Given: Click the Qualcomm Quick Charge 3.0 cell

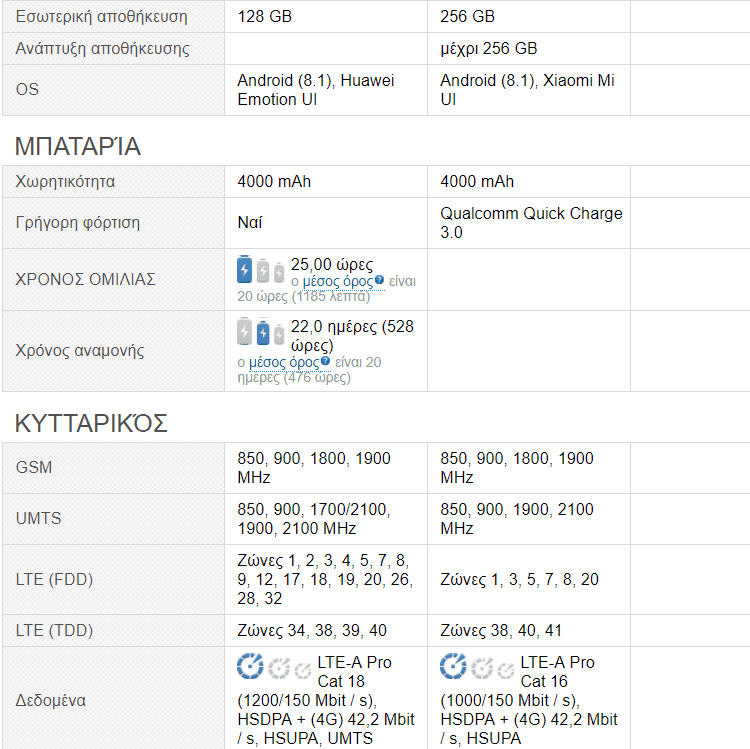Looking at the screenshot, I should click(529, 223).
